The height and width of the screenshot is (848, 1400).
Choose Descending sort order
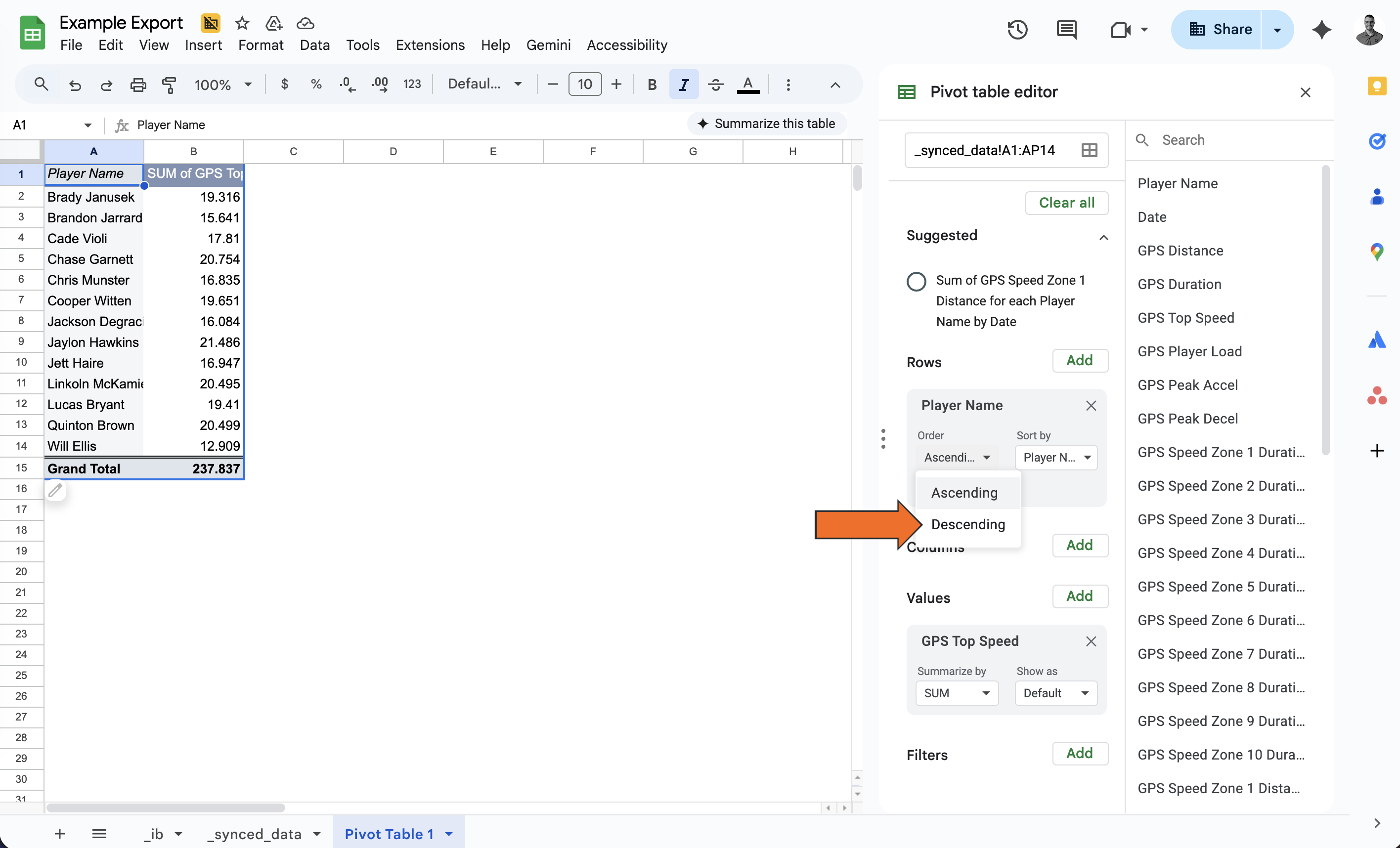(x=967, y=524)
